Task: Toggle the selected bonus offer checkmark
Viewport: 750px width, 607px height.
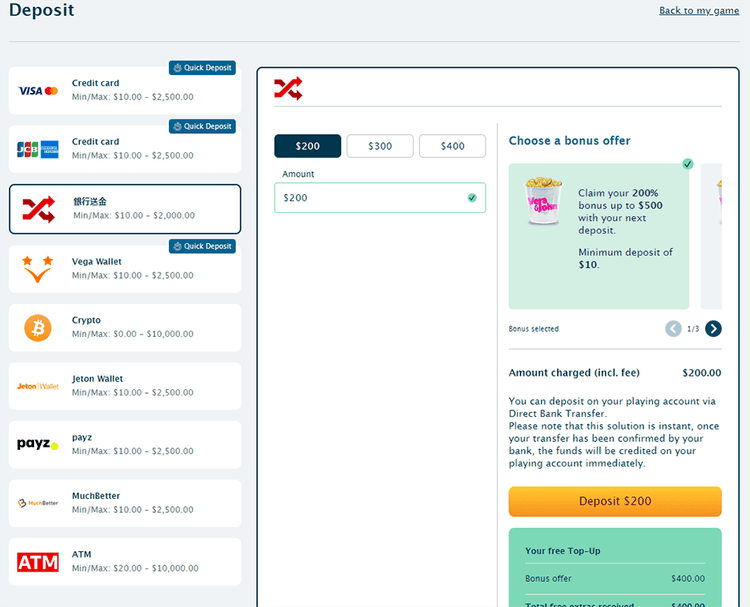Action: point(688,164)
